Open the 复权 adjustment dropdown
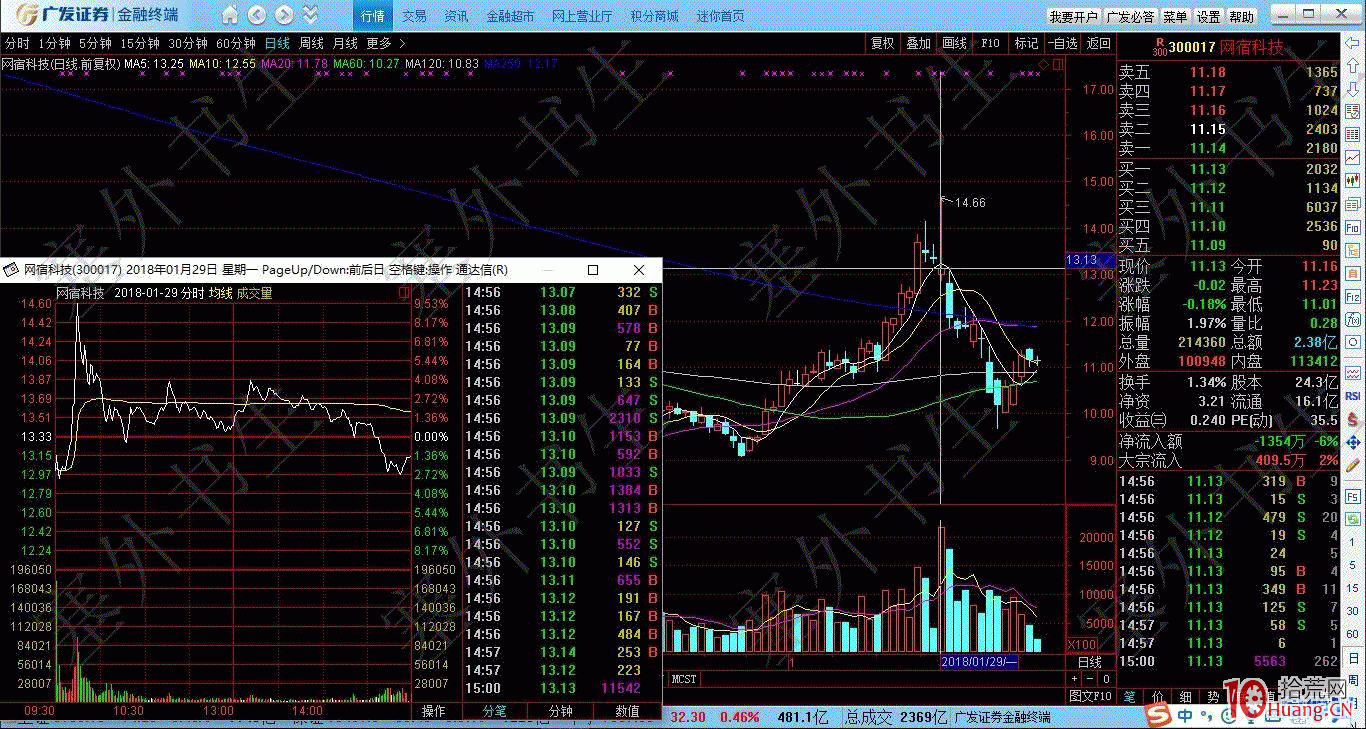 pyautogui.click(x=883, y=43)
